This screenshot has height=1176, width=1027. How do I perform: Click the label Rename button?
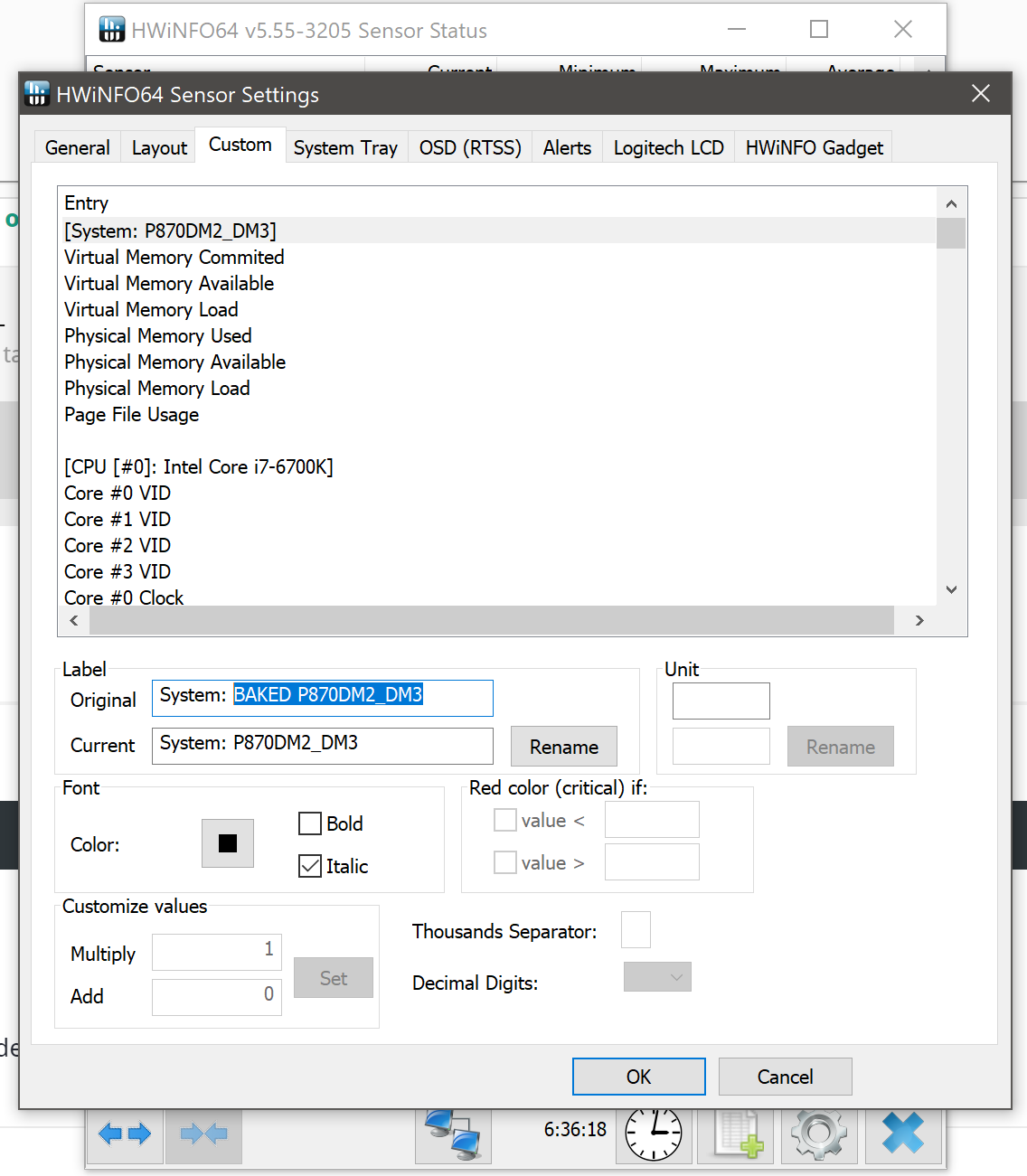(x=564, y=747)
